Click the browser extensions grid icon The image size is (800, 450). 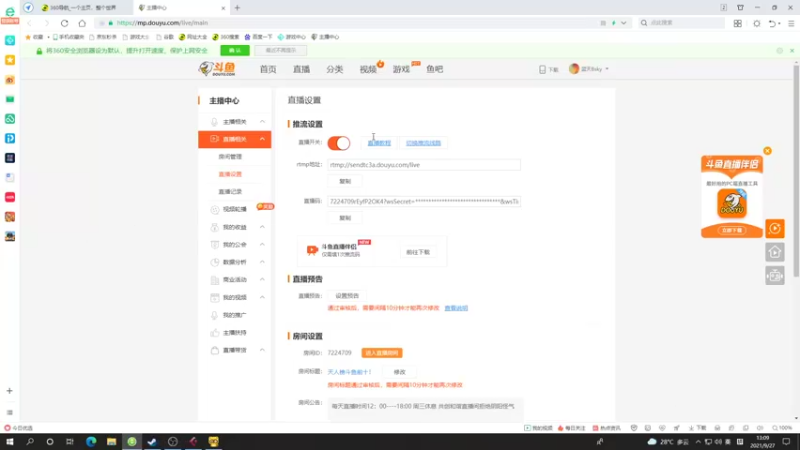[738, 23]
